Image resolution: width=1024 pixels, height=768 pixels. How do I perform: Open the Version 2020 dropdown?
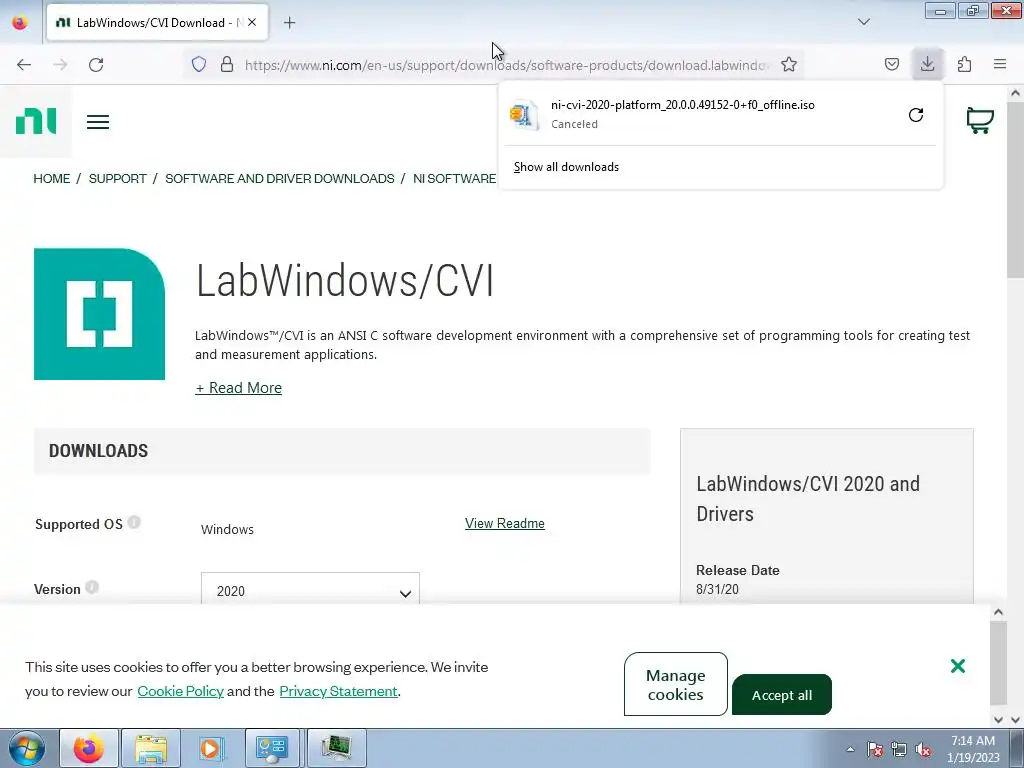[310, 589]
